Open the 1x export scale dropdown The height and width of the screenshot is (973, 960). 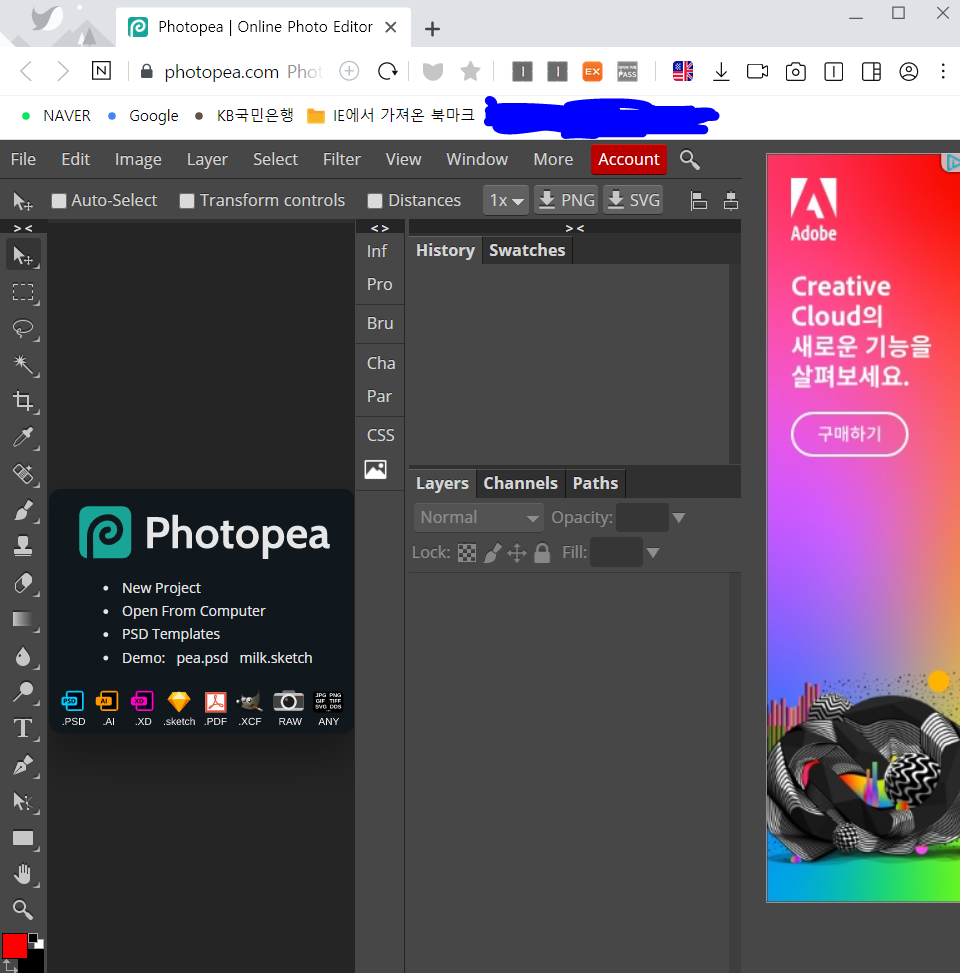tap(506, 200)
